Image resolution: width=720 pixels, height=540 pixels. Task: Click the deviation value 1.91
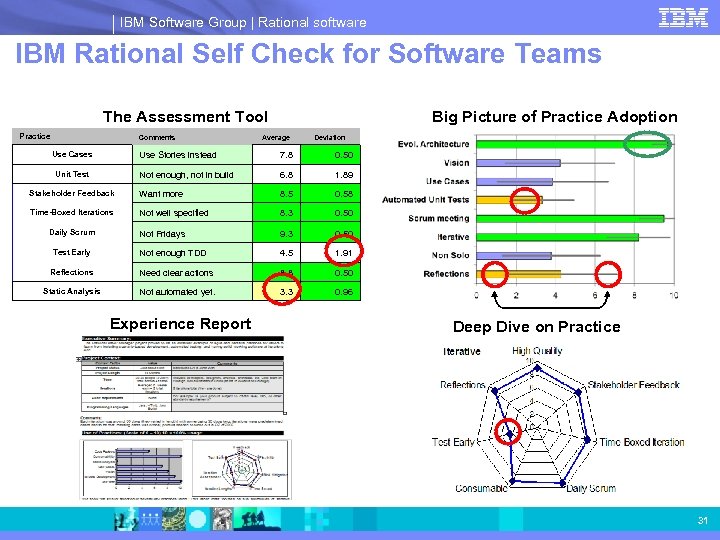343,253
